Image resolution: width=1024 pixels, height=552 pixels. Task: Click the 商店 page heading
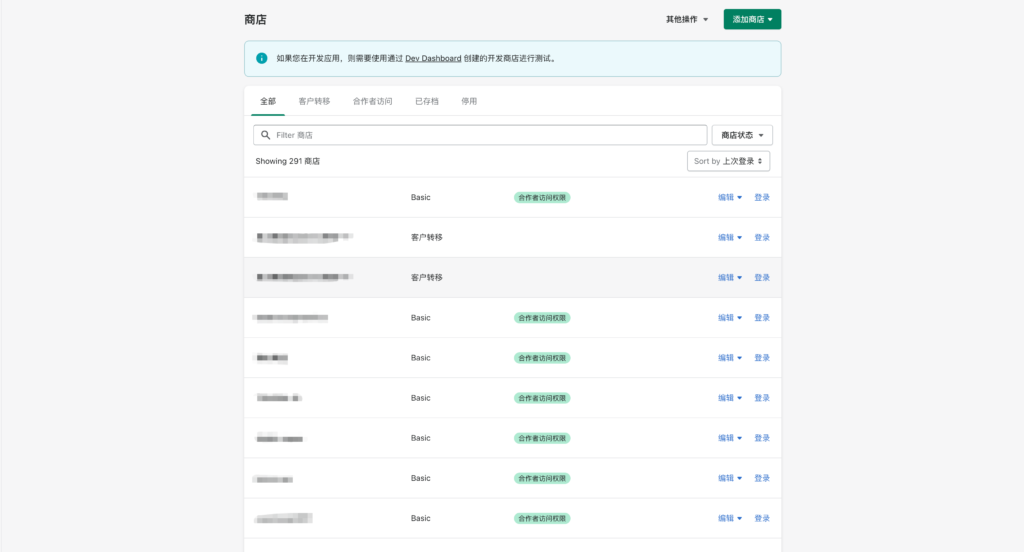pyautogui.click(x=255, y=20)
